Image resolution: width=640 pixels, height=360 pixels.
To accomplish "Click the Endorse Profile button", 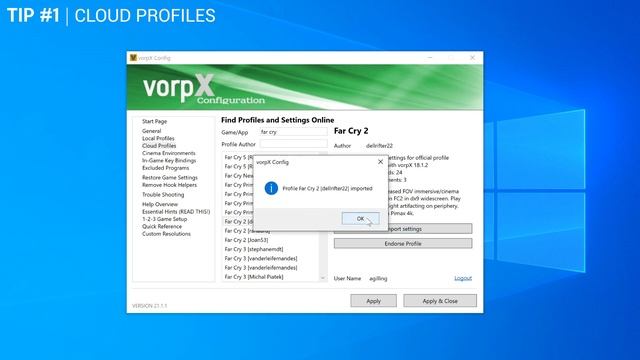I will coord(403,244).
